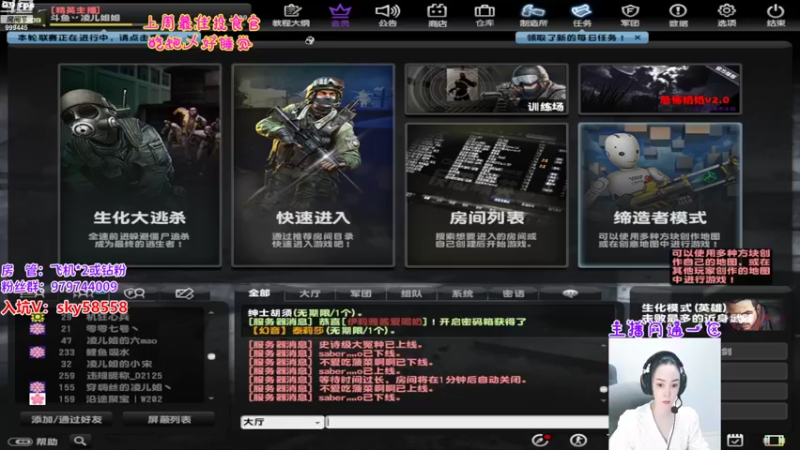The image size is (800, 450).
Task: Focus the chat message input field
Action: (x=467, y=422)
